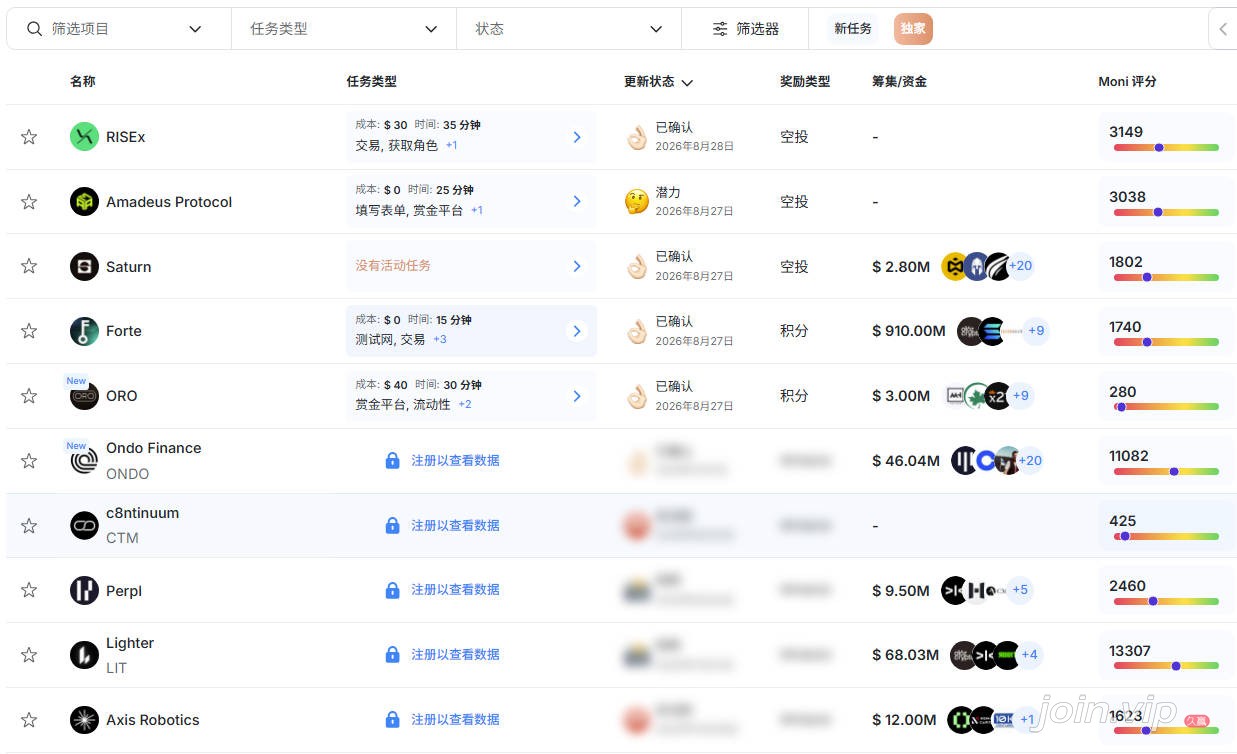Star the ORO project
This screenshot has height=754, width=1237.
coord(29,396)
